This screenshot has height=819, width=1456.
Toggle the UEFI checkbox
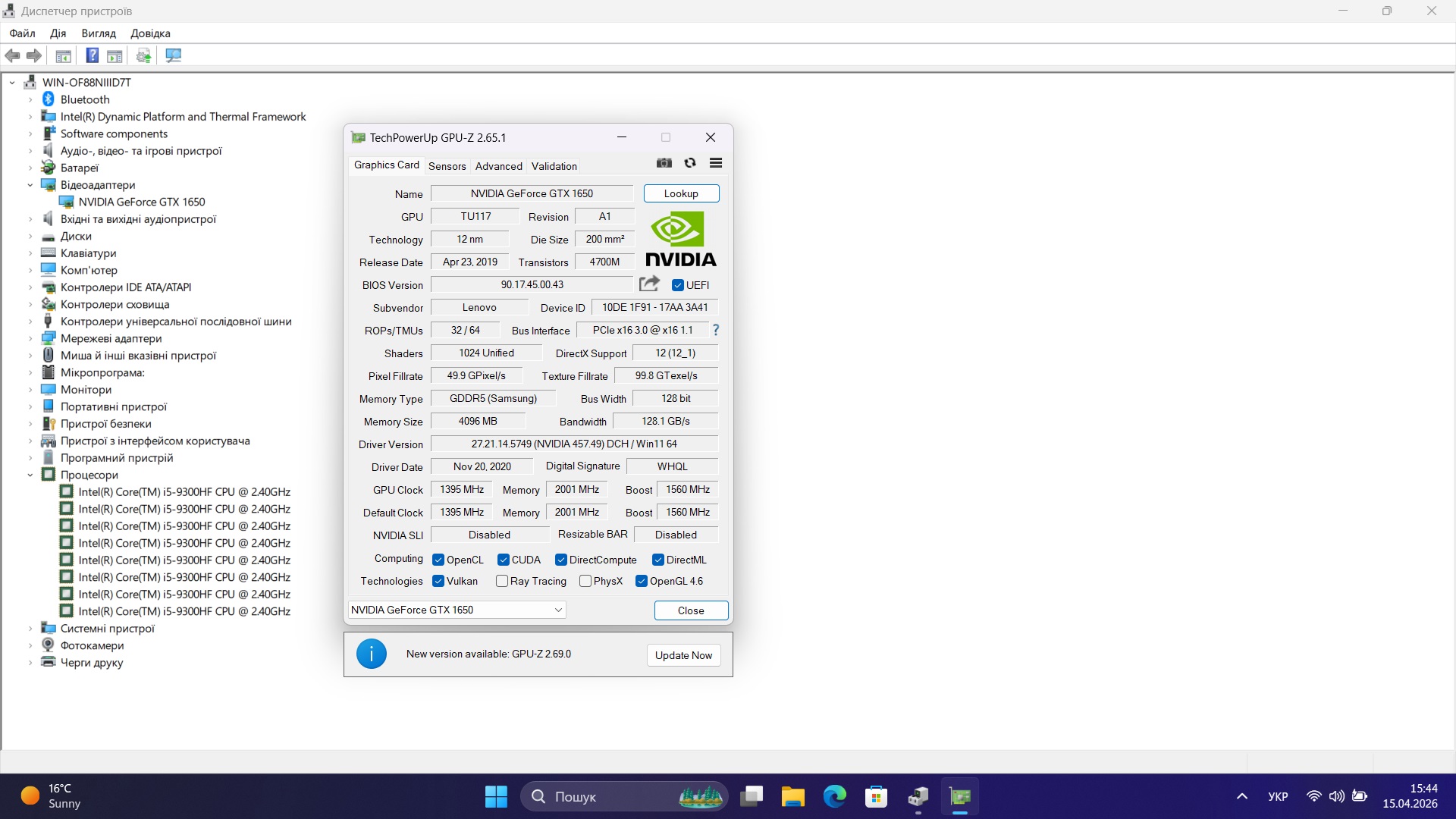[678, 285]
